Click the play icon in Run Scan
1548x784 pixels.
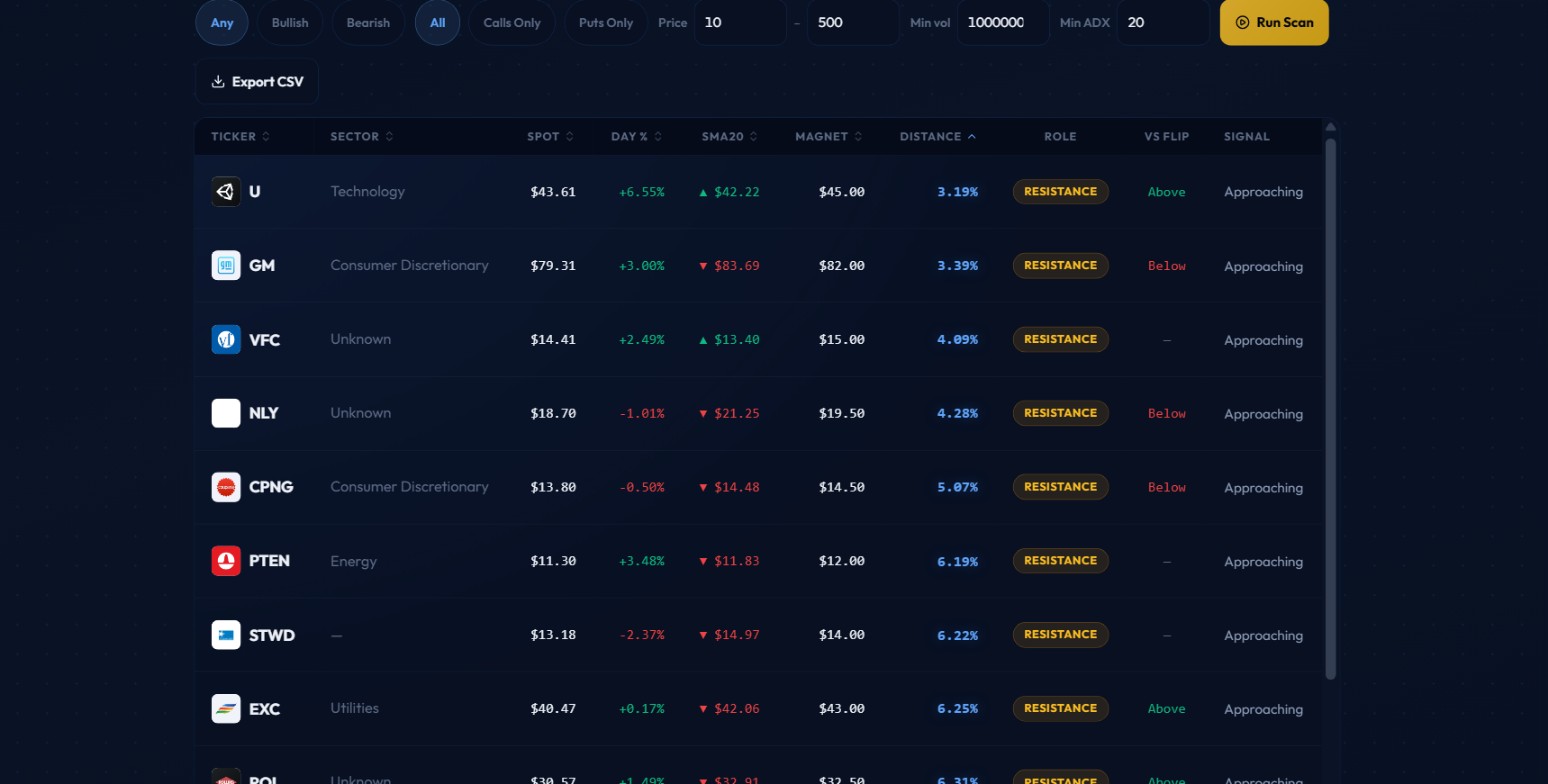1243,22
